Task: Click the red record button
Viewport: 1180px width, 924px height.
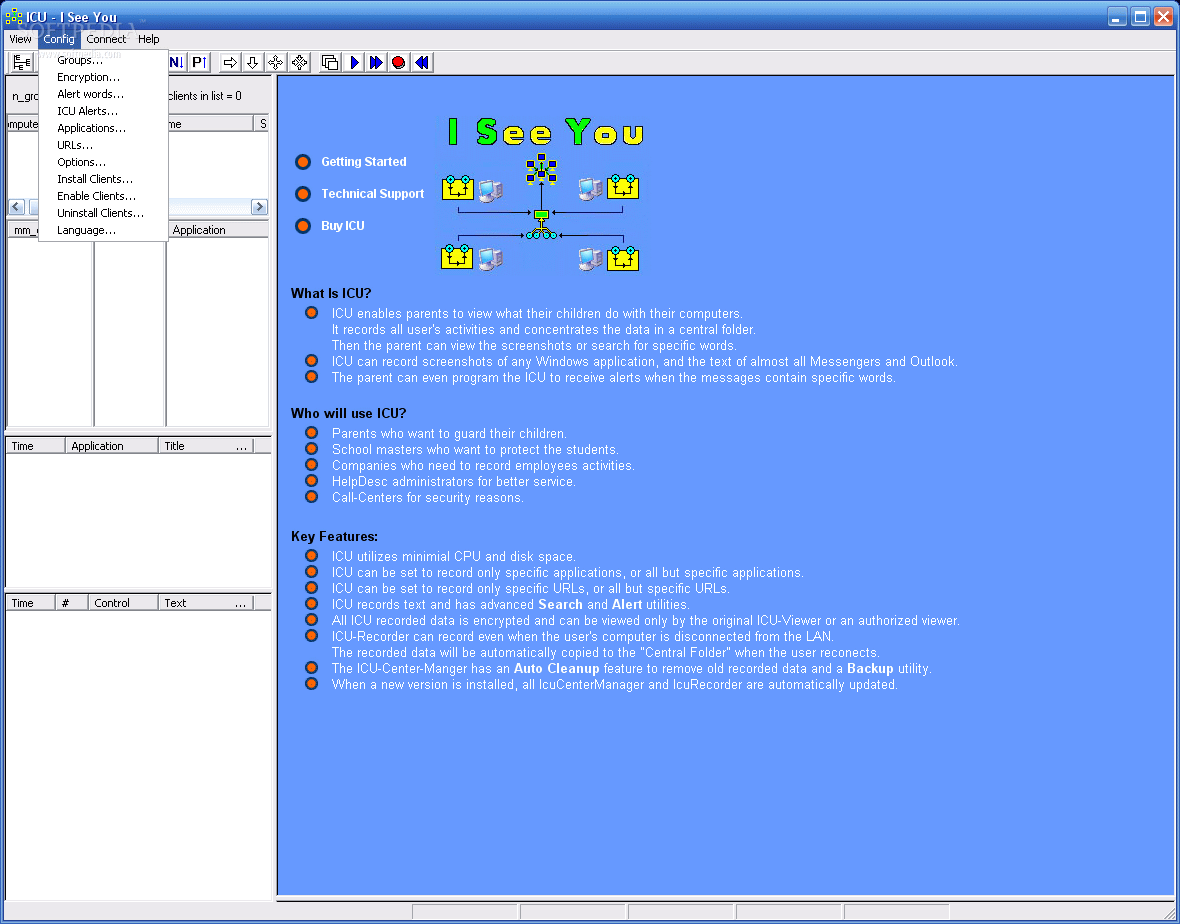Action: (399, 62)
